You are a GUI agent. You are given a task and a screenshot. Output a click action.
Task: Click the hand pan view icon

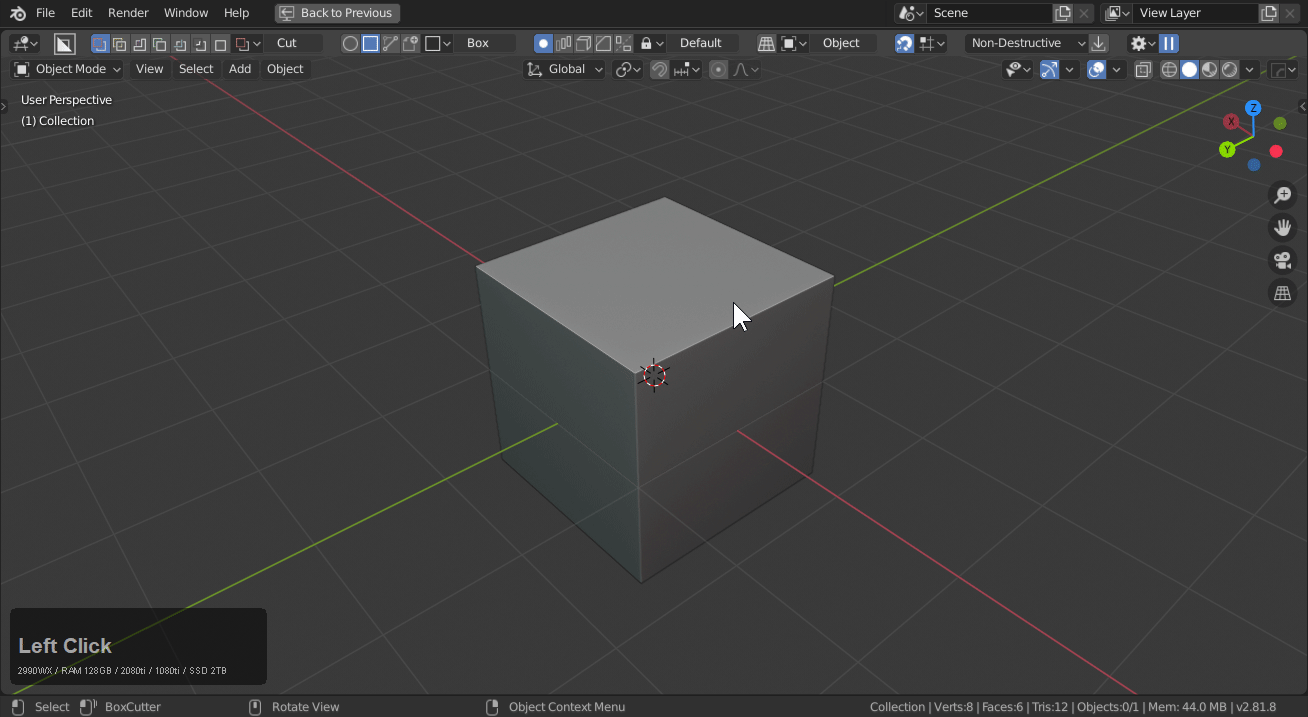(1282, 228)
